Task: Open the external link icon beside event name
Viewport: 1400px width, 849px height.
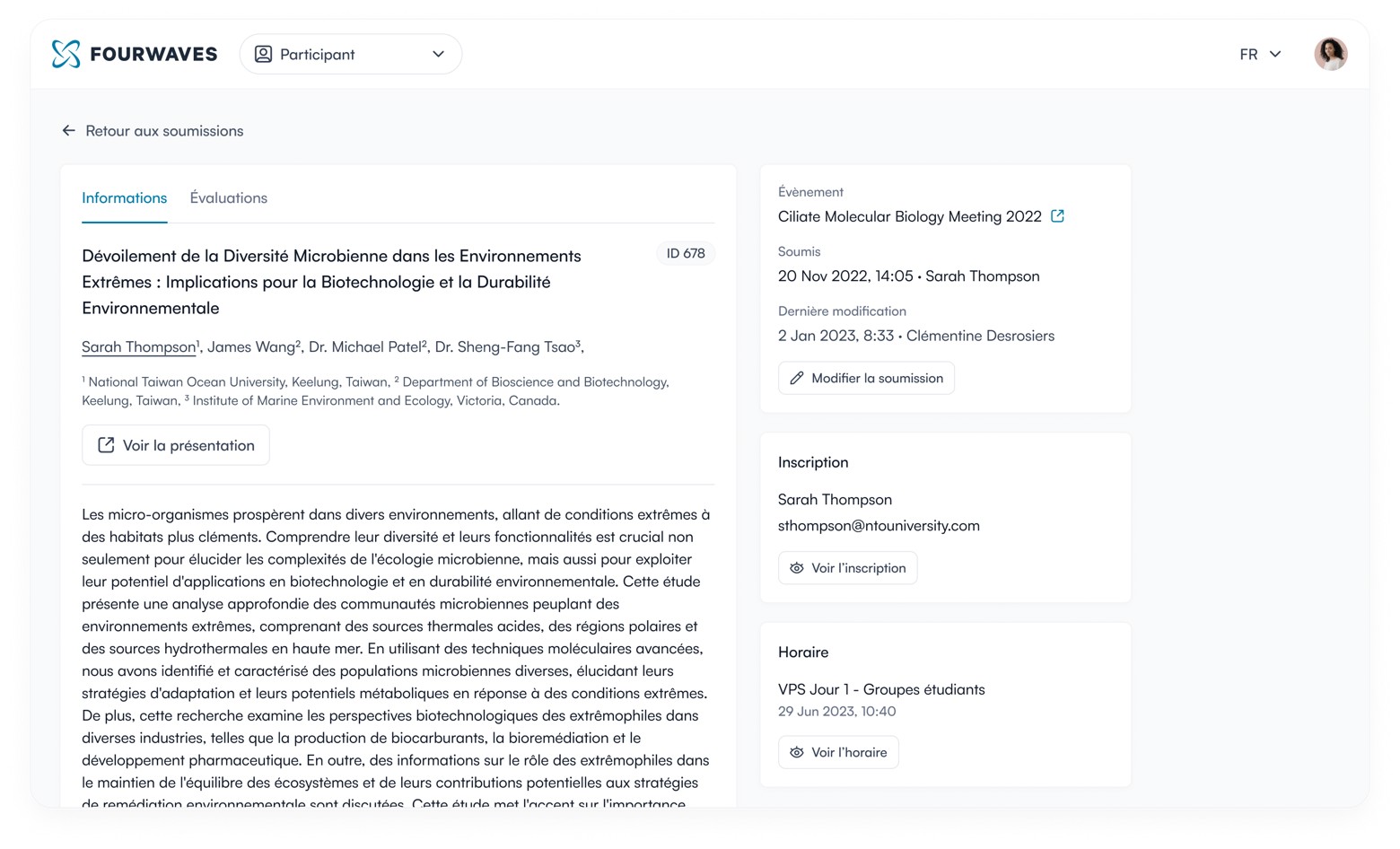Action: (x=1057, y=216)
